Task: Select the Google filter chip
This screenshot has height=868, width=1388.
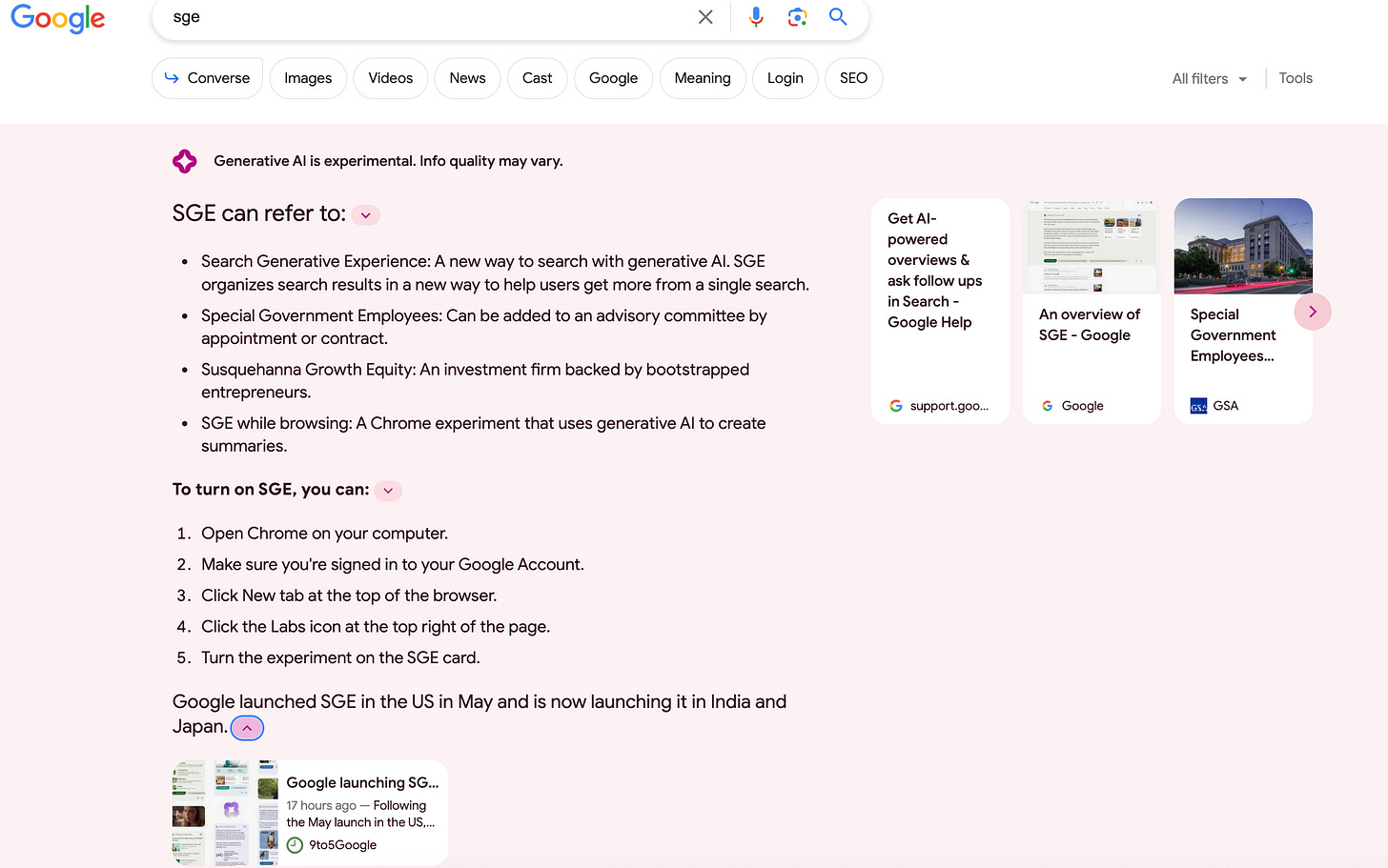Action: point(614,78)
